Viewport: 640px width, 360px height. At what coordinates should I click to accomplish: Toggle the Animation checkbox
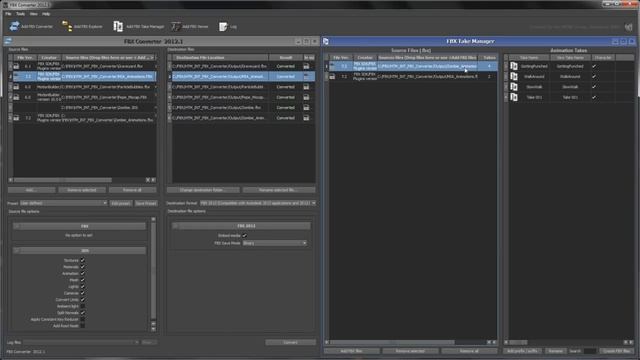[82, 273]
